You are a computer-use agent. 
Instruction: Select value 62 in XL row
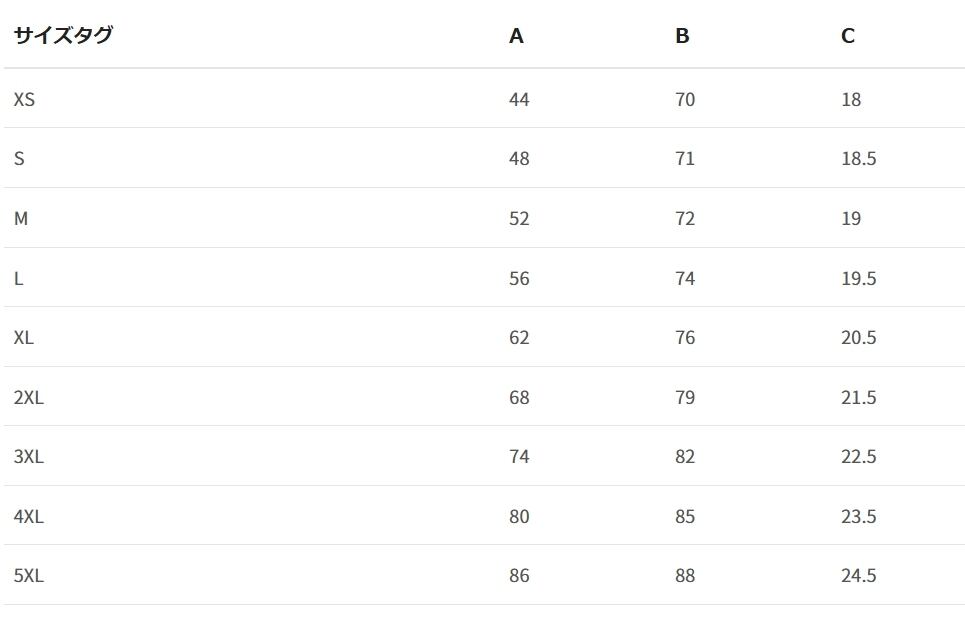coord(519,338)
